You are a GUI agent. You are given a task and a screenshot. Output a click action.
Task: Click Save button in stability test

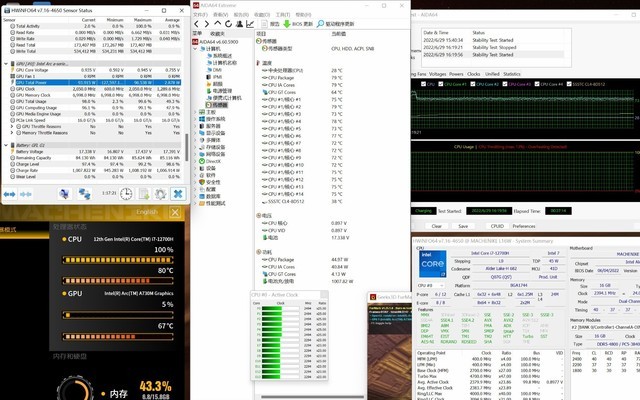coord(463,226)
